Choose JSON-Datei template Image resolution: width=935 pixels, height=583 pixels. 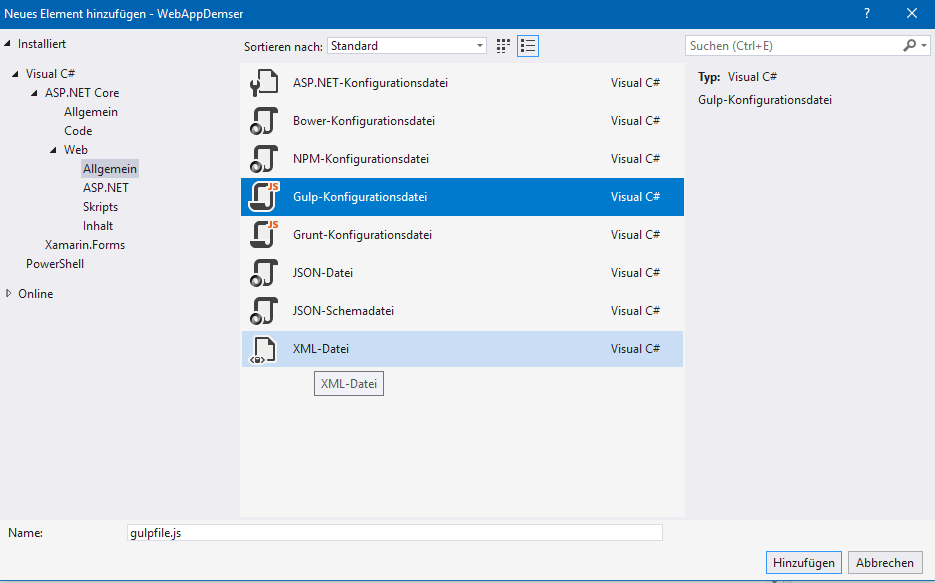coord(462,273)
